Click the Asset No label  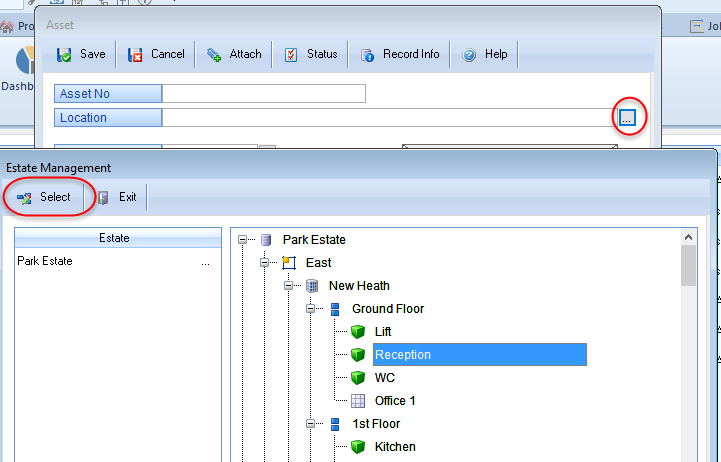point(108,93)
